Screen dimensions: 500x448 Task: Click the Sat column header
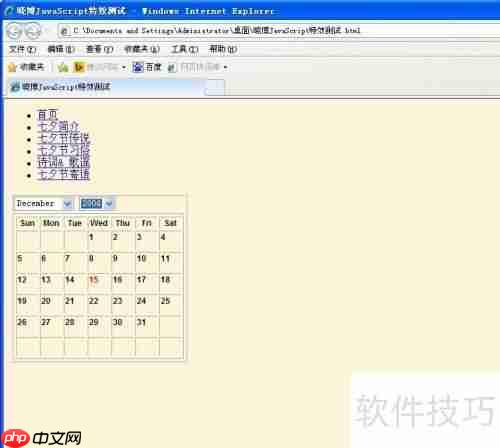click(x=171, y=223)
